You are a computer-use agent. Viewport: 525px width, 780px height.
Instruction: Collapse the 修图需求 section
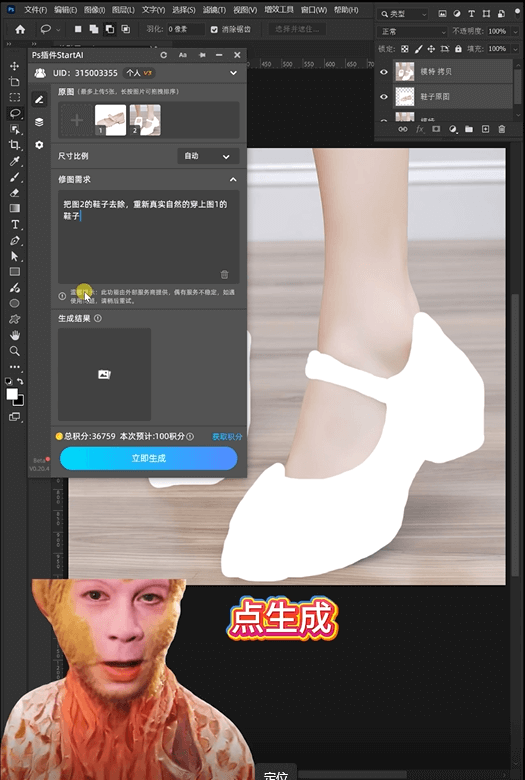pyautogui.click(x=233, y=180)
